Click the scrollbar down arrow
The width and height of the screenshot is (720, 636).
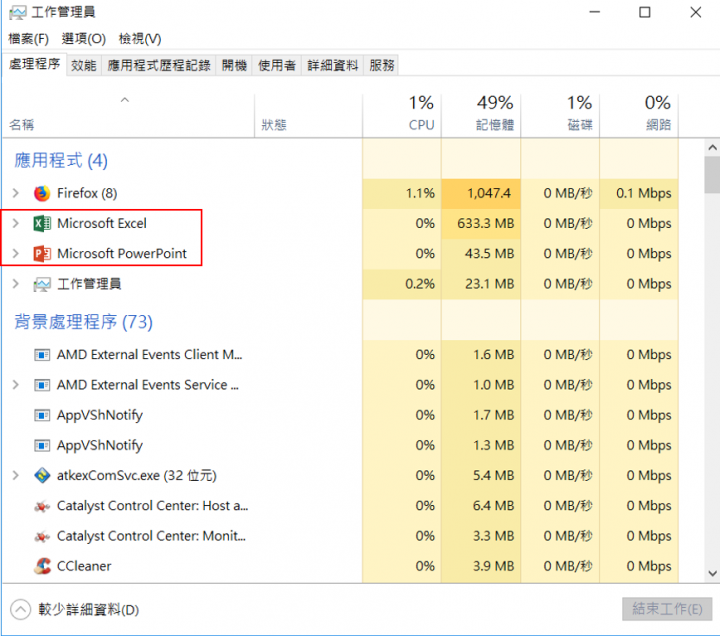pyautogui.click(x=712, y=573)
